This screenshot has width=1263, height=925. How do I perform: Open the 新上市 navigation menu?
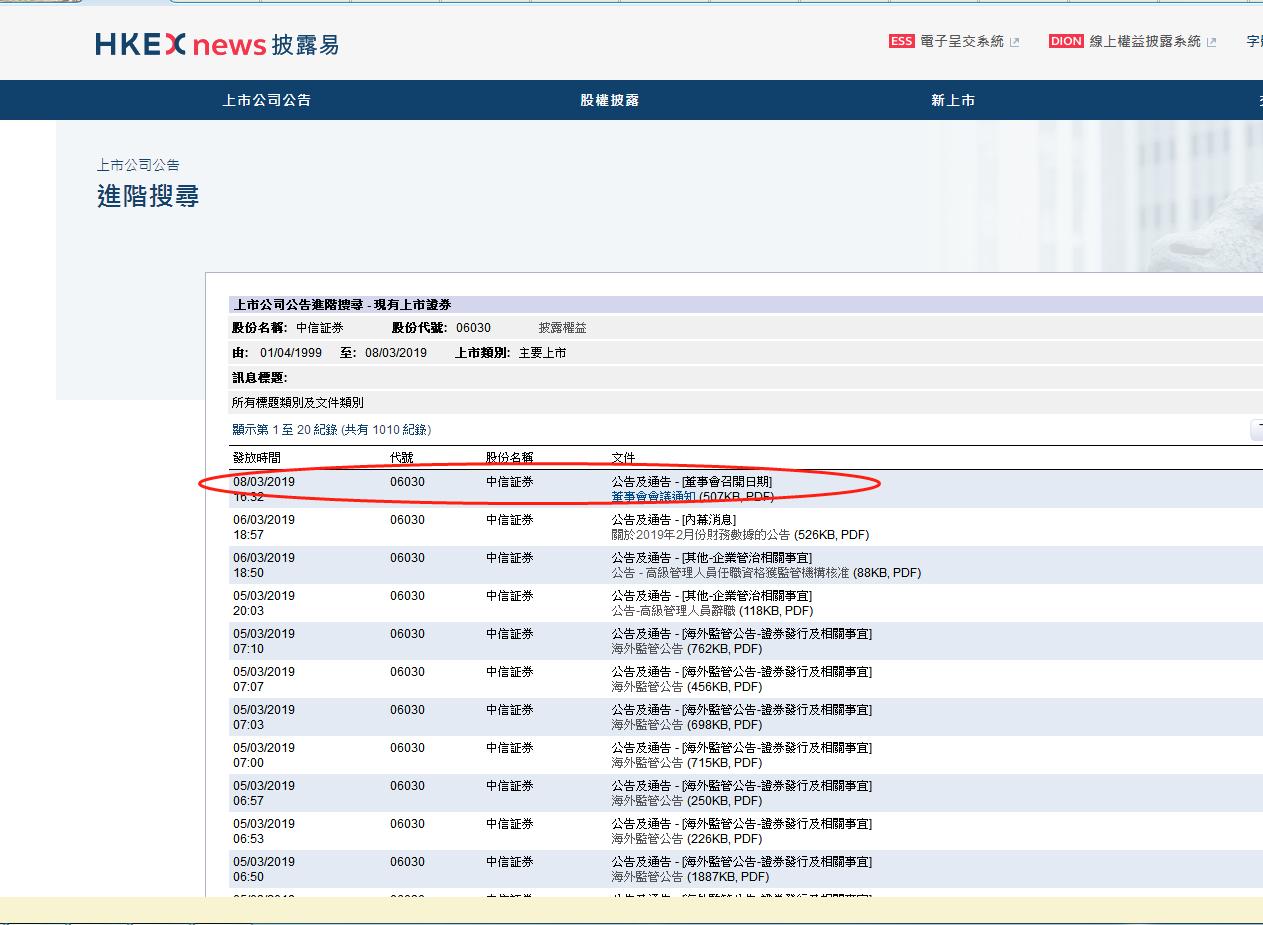tap(952, 100)
